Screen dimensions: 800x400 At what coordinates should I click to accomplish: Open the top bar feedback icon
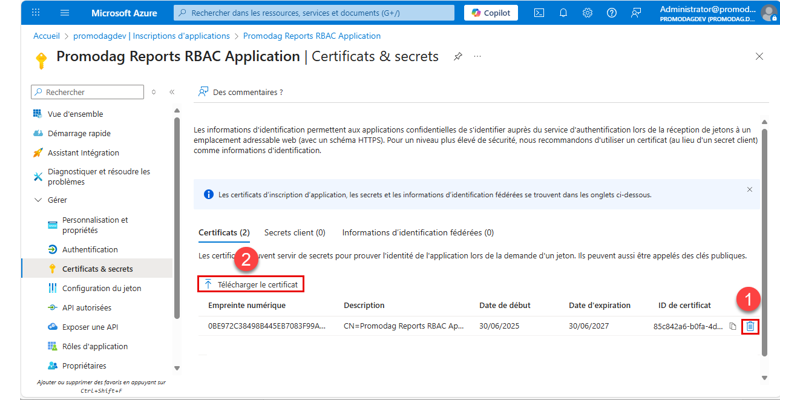(636, 13)
